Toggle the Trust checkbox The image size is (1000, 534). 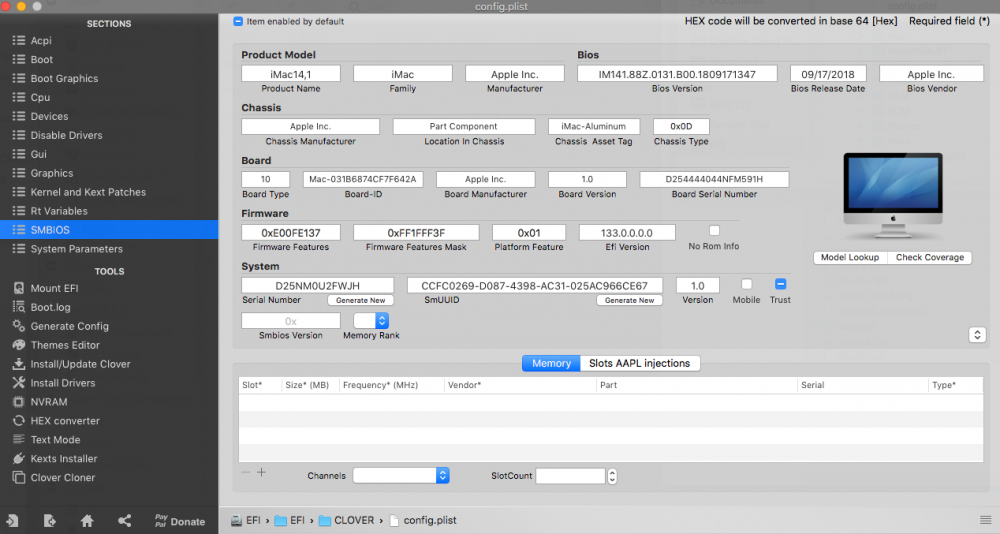[780, 284]
